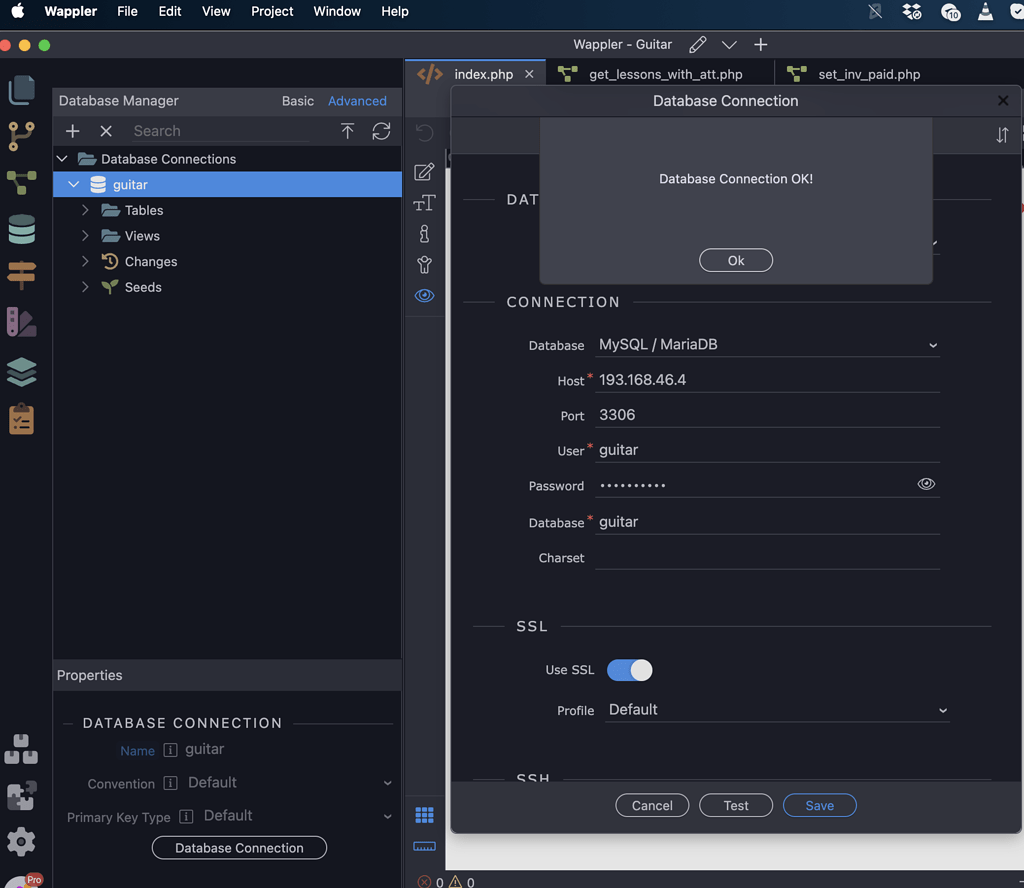1024x888 pixels.
Task: Click the edit pencil icon next to Wappler - Guitar
Action: 697,44
